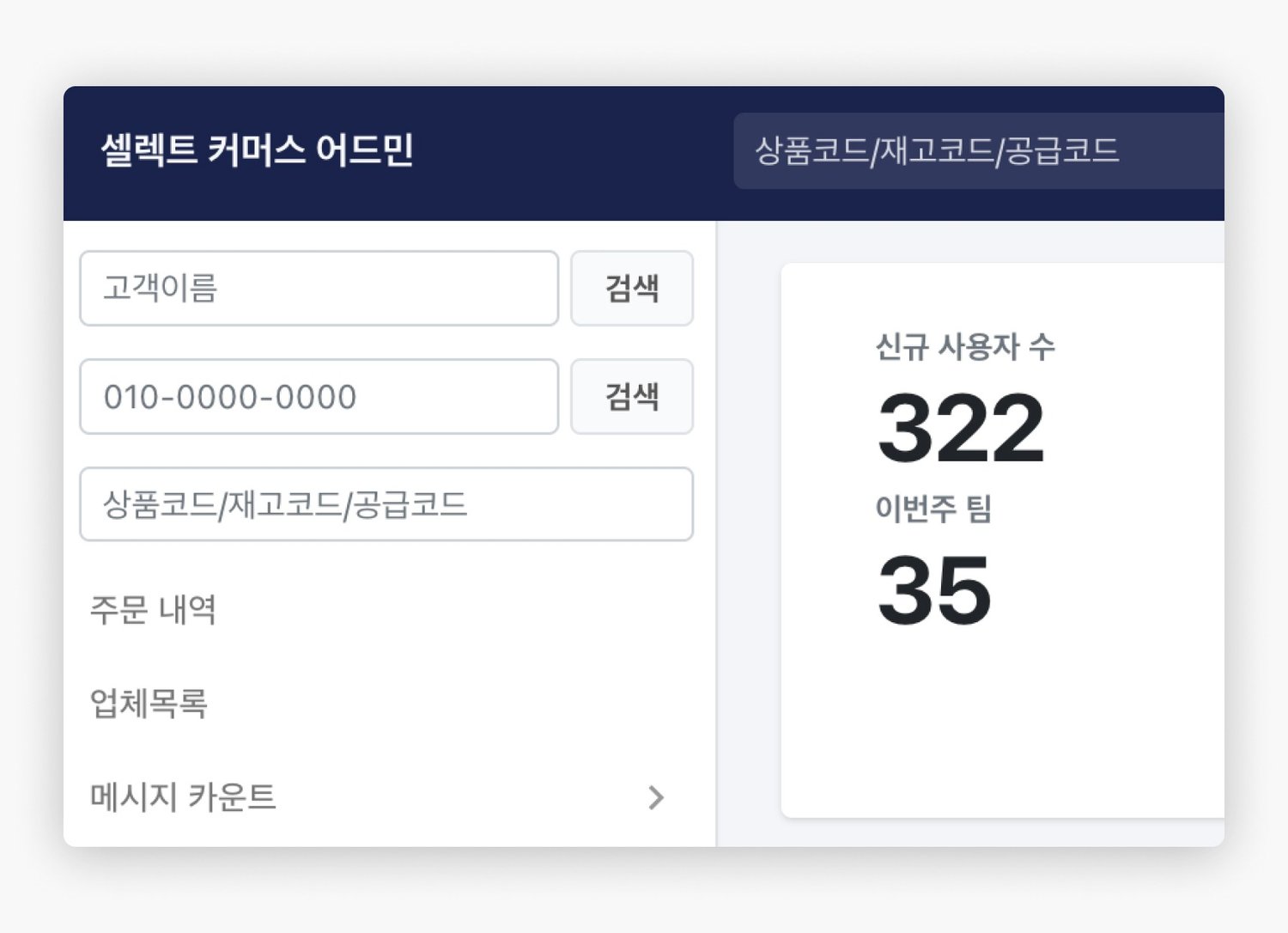Focus the header bar 상품코드/재고코드/공급코드 search box
The height and width of the screenshot is (933, 1288).
tap(979, 151)
